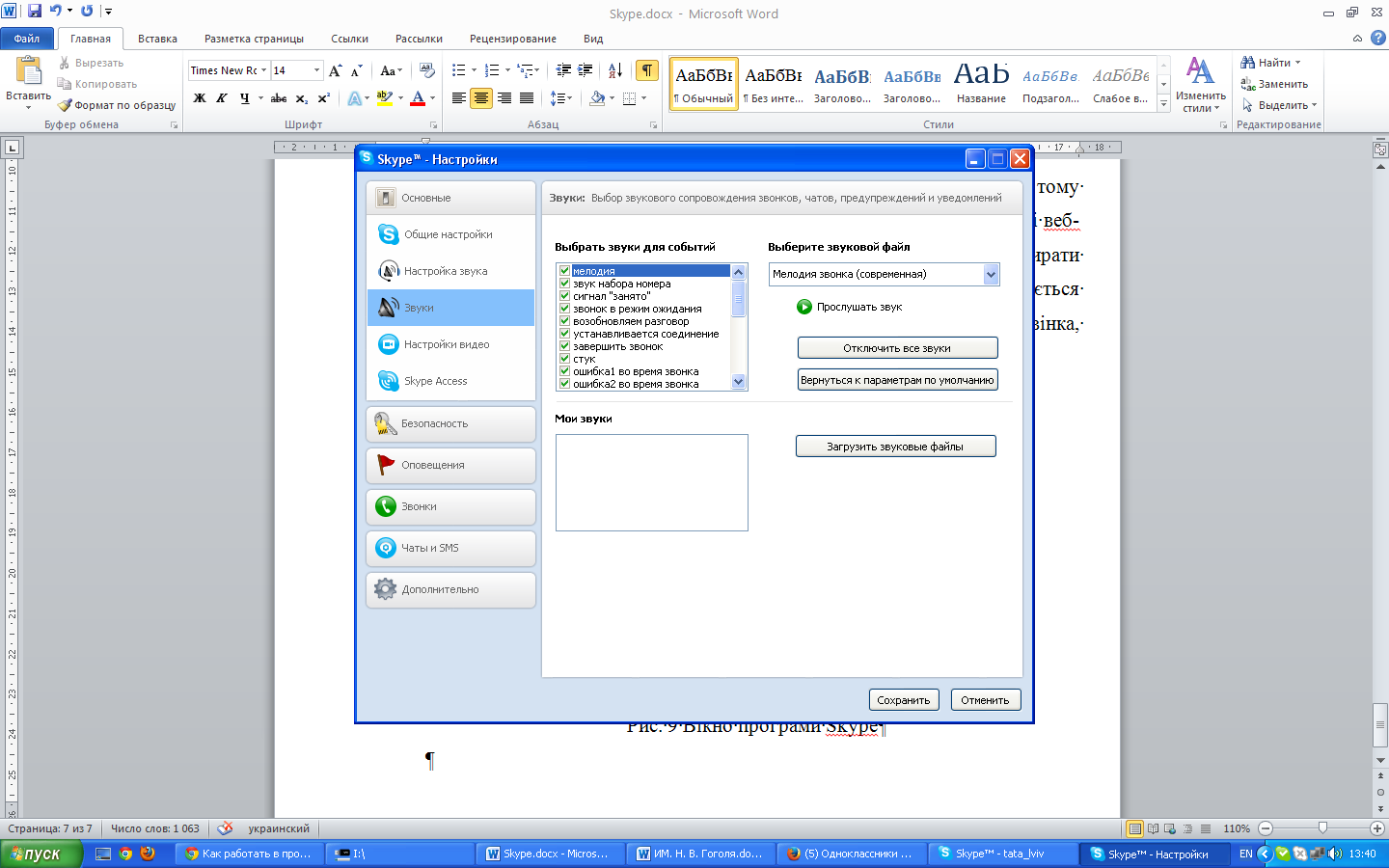The width and height of the screenshot is (1389, 868).
Task: Center text in Word ribbon
Action: [x=481, y=98]
